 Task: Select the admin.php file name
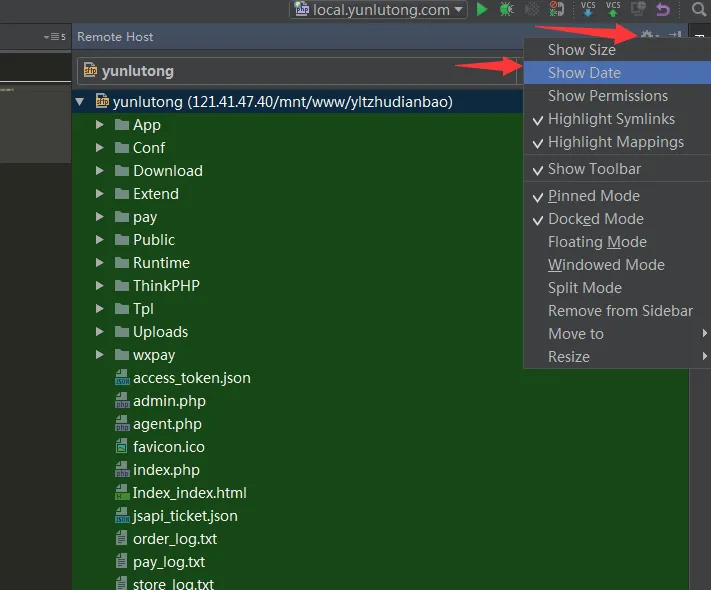(169, 401)
